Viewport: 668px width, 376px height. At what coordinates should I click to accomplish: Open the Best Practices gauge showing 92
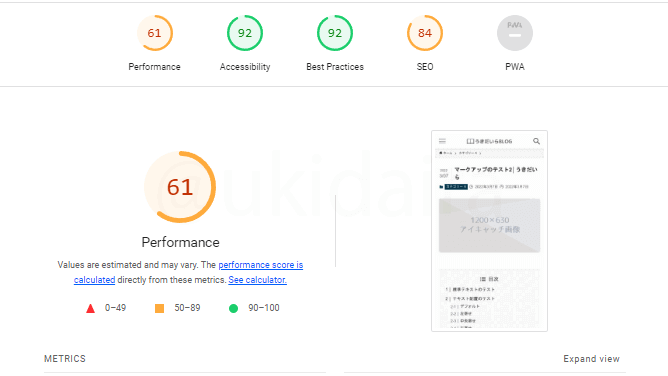pos(335,33)
